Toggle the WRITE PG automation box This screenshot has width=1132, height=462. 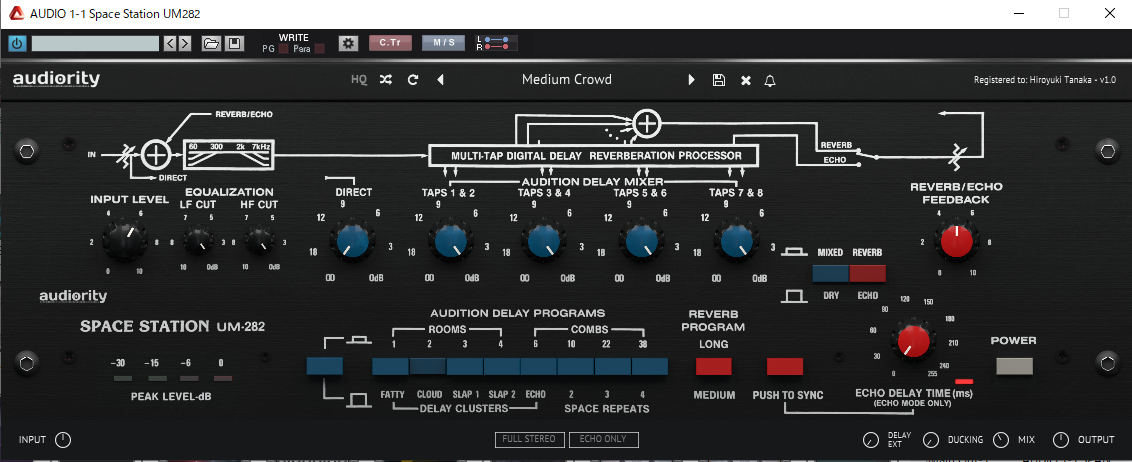pos(283,49)
